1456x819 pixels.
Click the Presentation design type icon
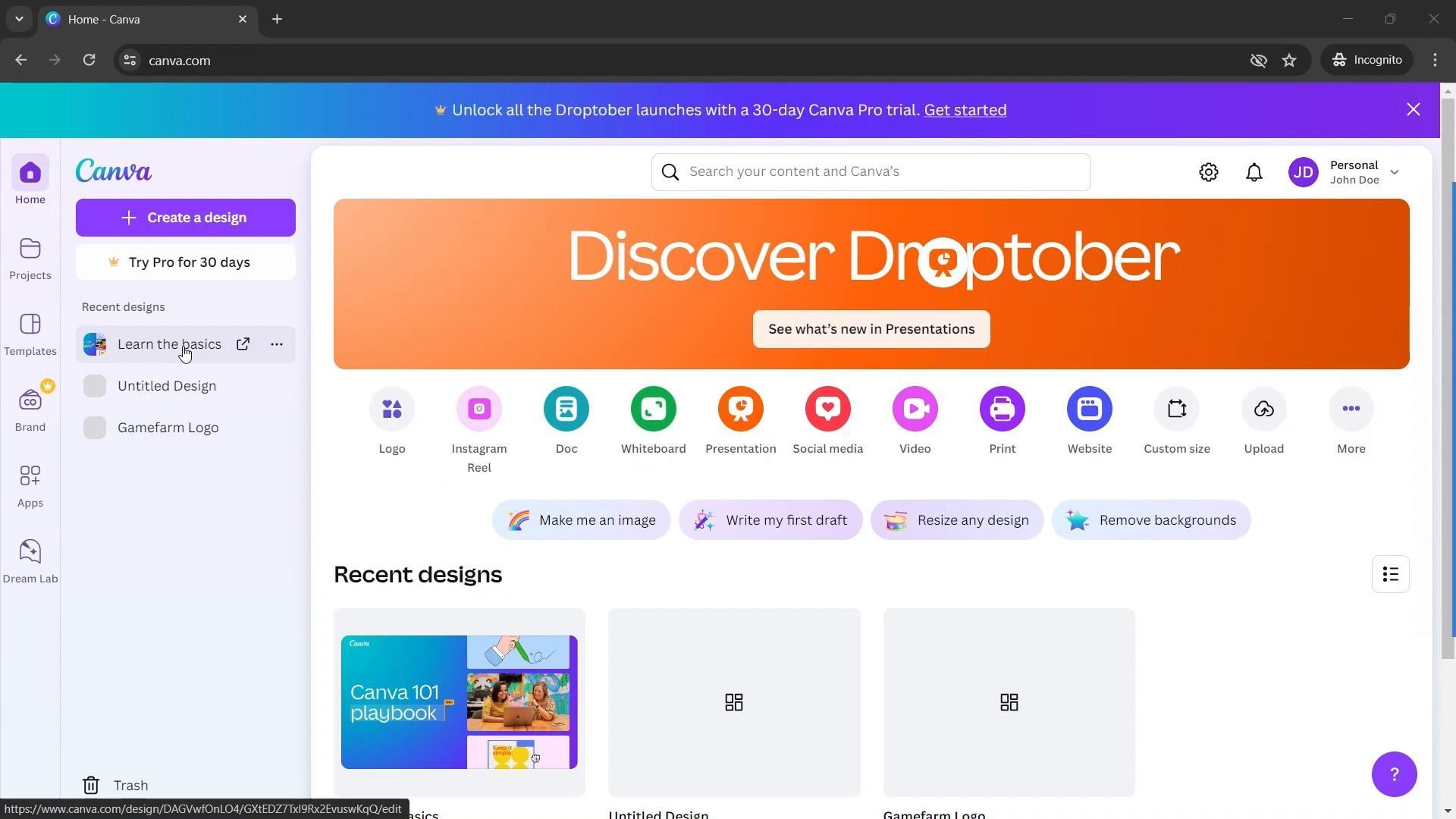[x=740, y=409]
